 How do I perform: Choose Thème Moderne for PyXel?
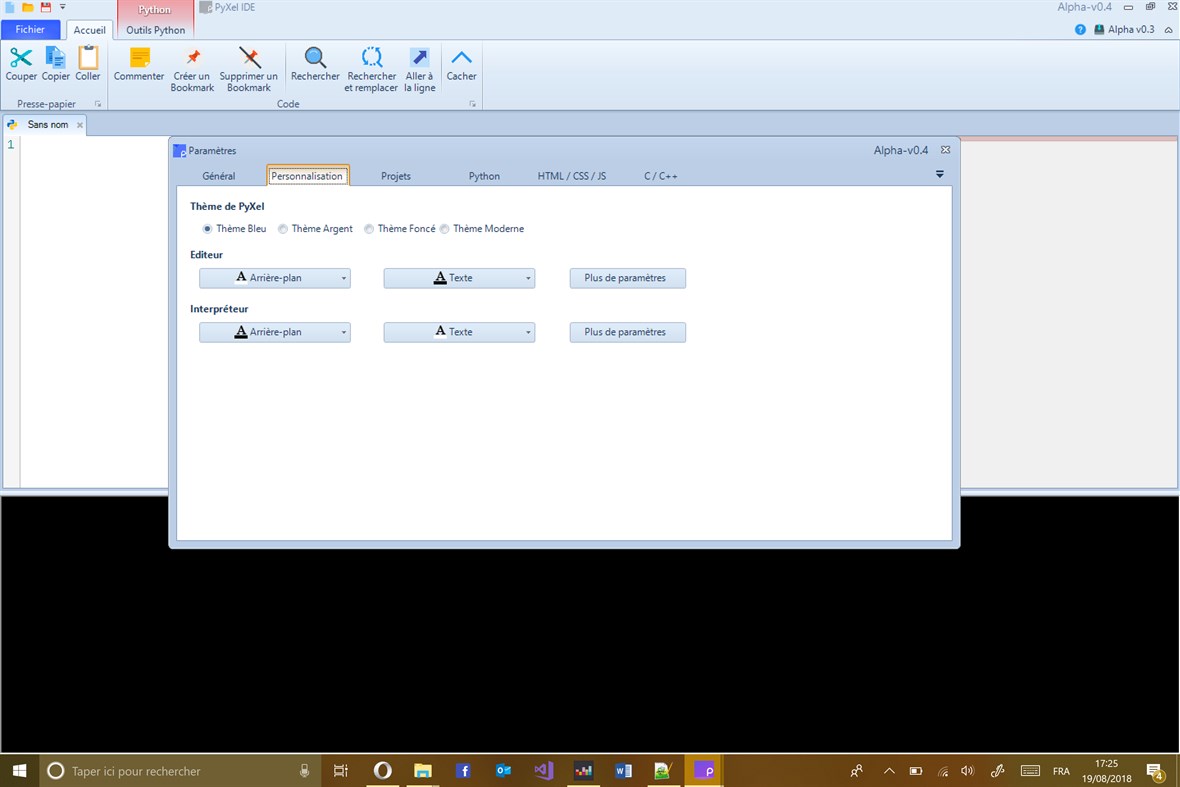[444, 228]
